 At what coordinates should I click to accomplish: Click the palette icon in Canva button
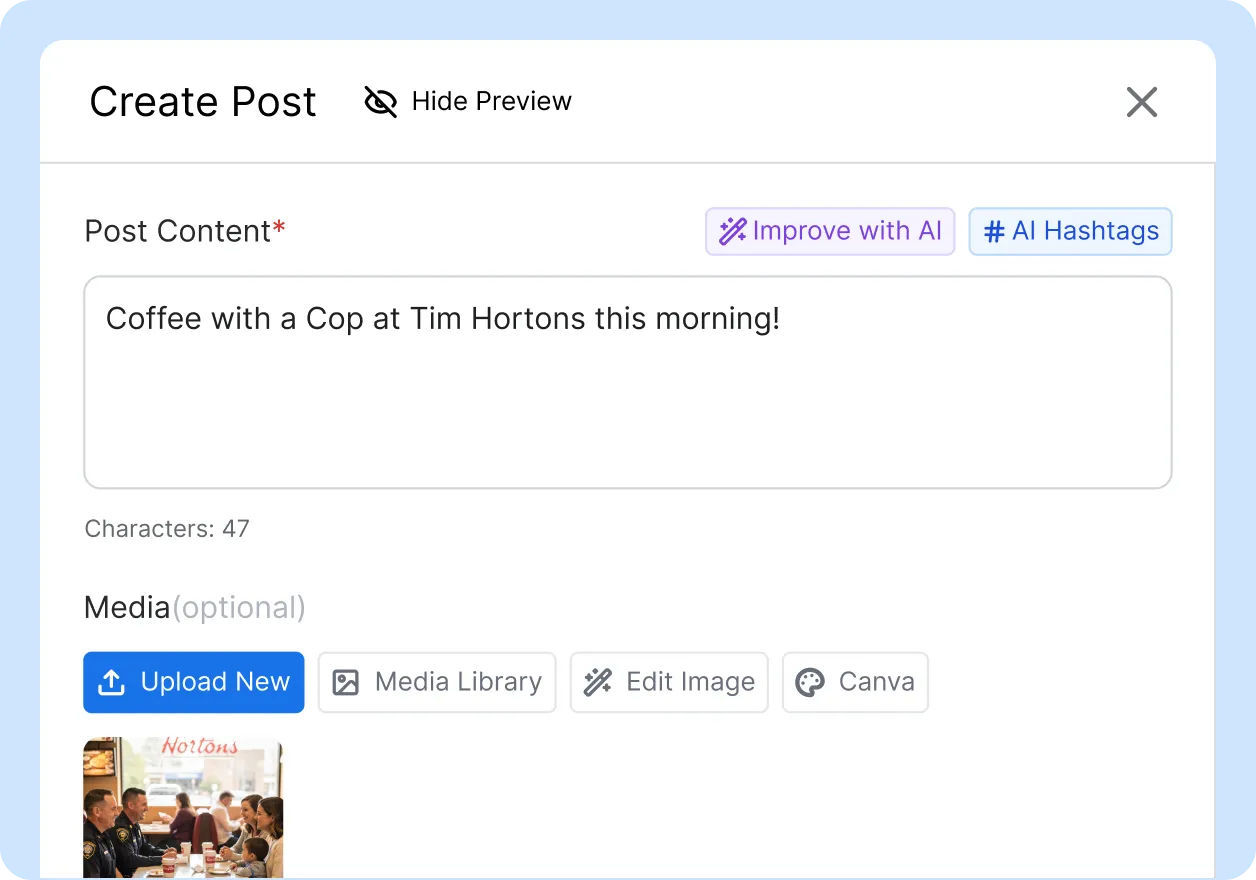coord(809,683)
